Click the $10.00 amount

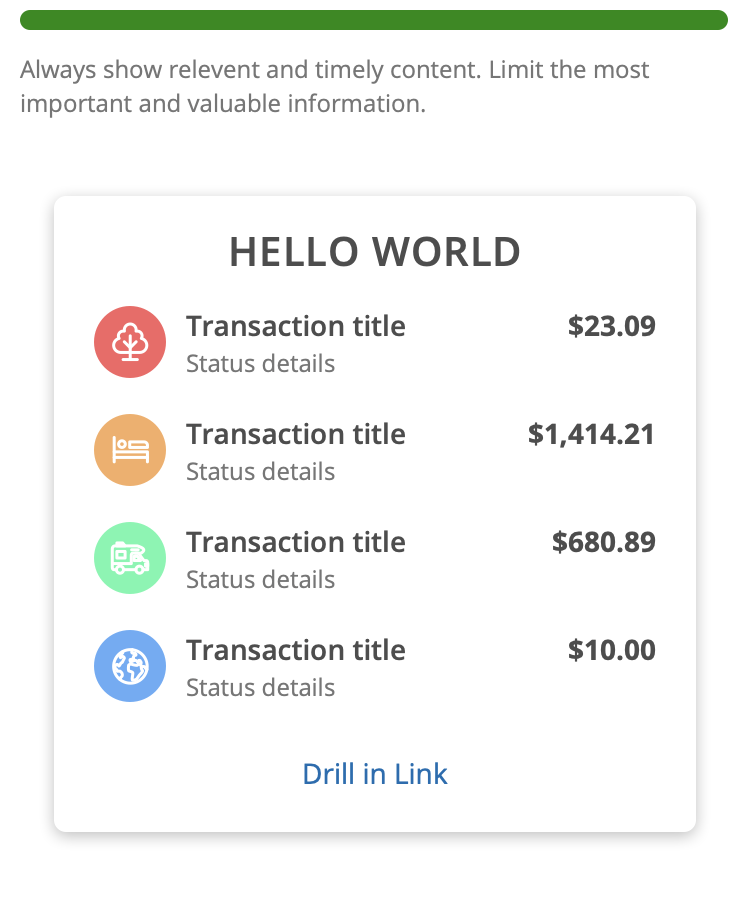click(x=612, y=651)
